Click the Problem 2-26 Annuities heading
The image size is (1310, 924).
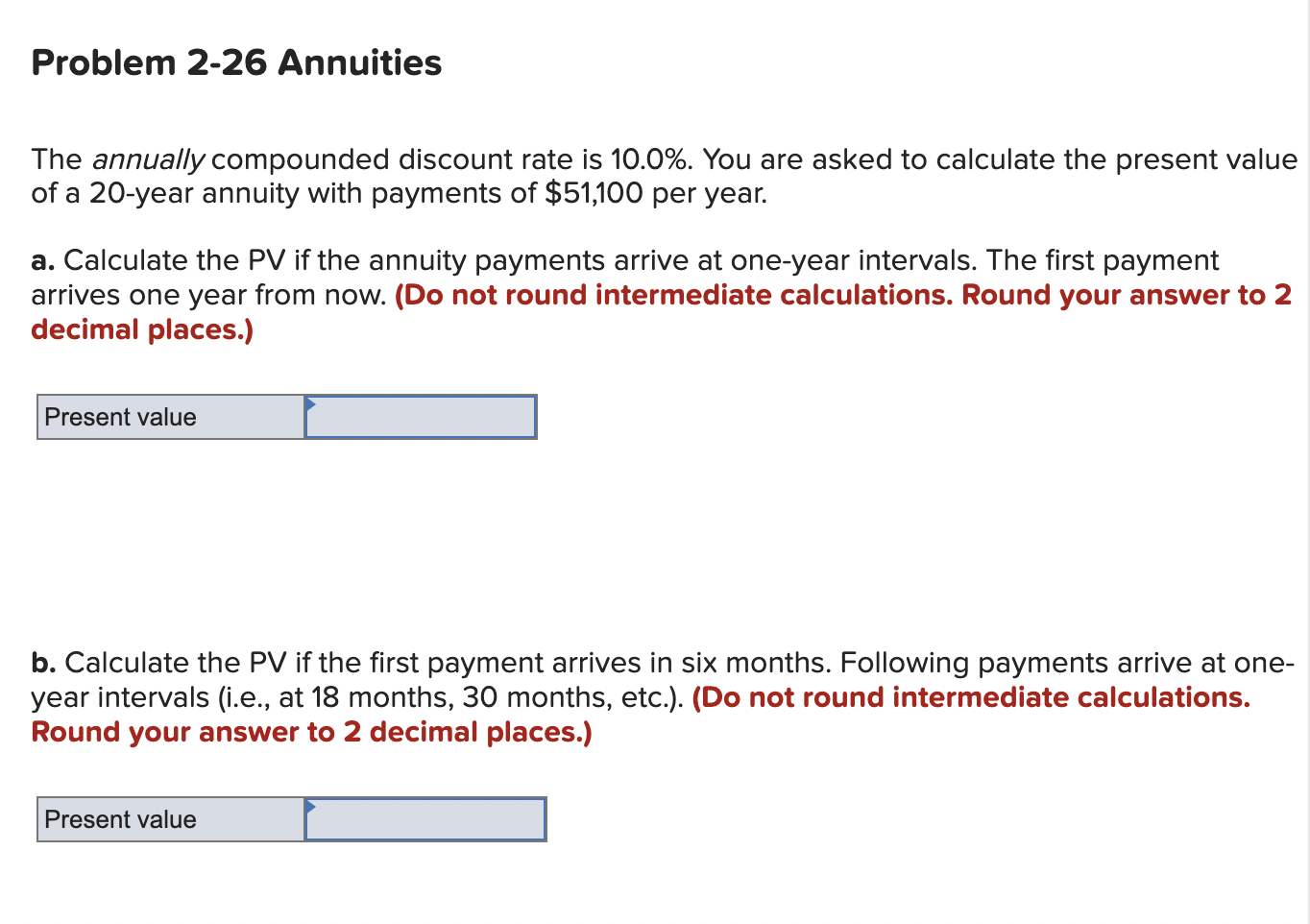[236, 61]
